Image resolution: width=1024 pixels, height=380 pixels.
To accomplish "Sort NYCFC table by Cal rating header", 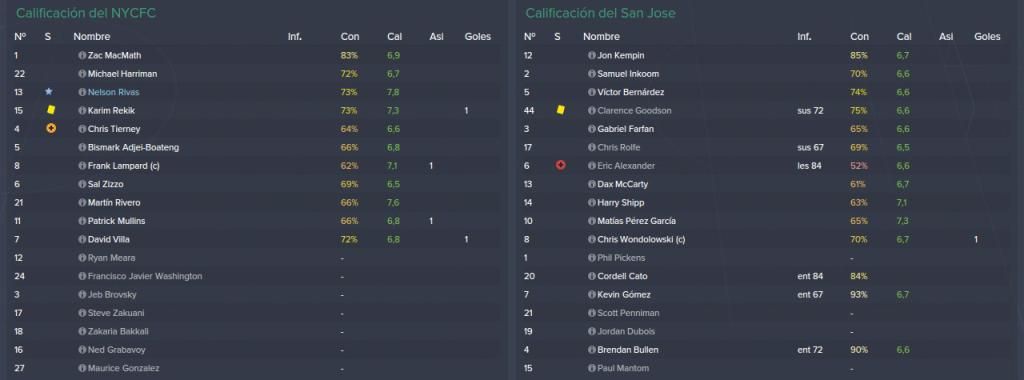I will point(394,37).
